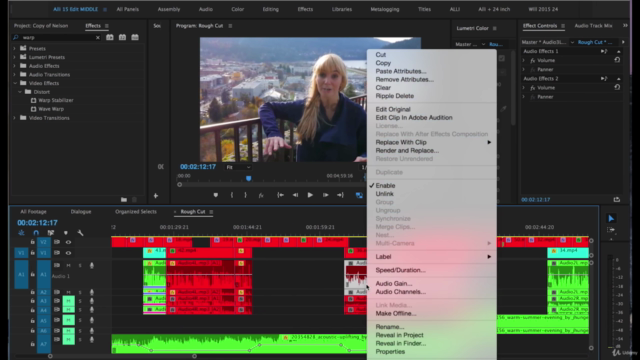Mute audio track A5

[x=68, y=320]
